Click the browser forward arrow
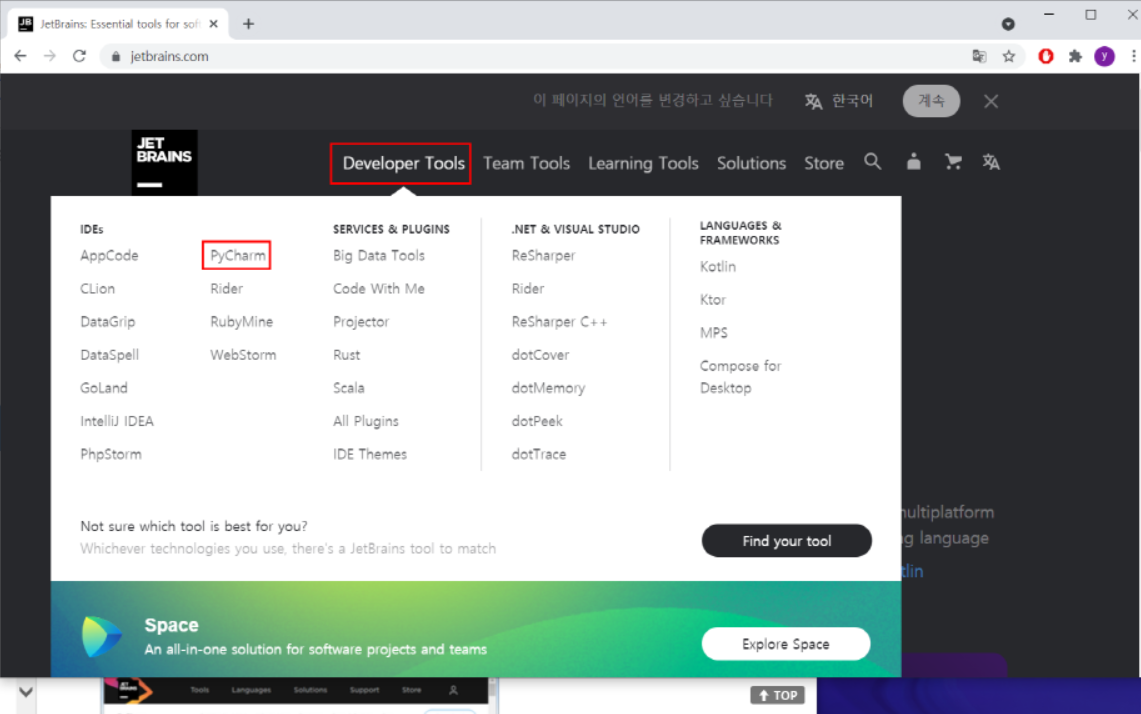Screen dimensions: 1141x714 point(49,56)
